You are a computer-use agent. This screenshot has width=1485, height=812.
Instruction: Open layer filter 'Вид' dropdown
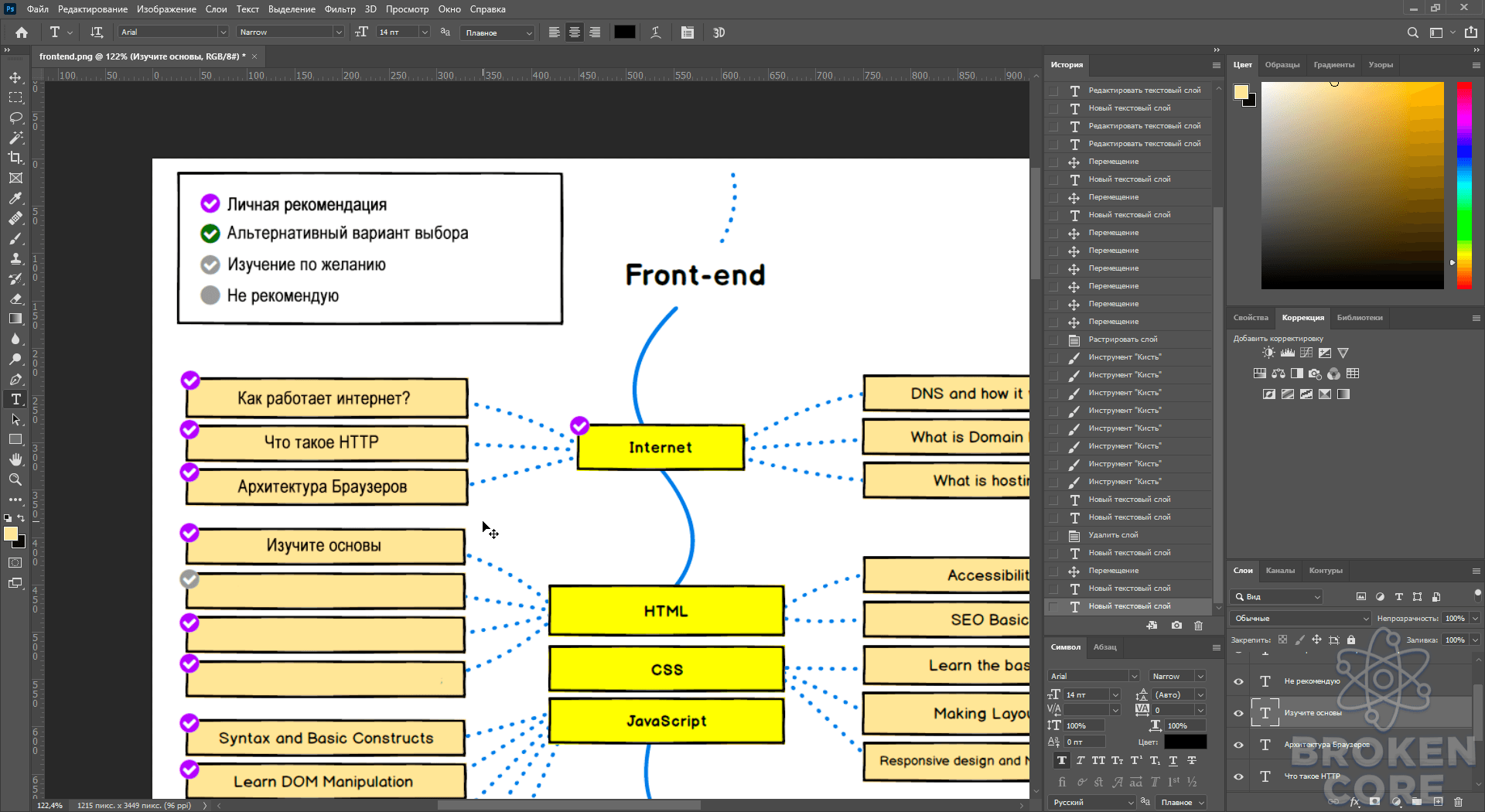pos(1276,597)
